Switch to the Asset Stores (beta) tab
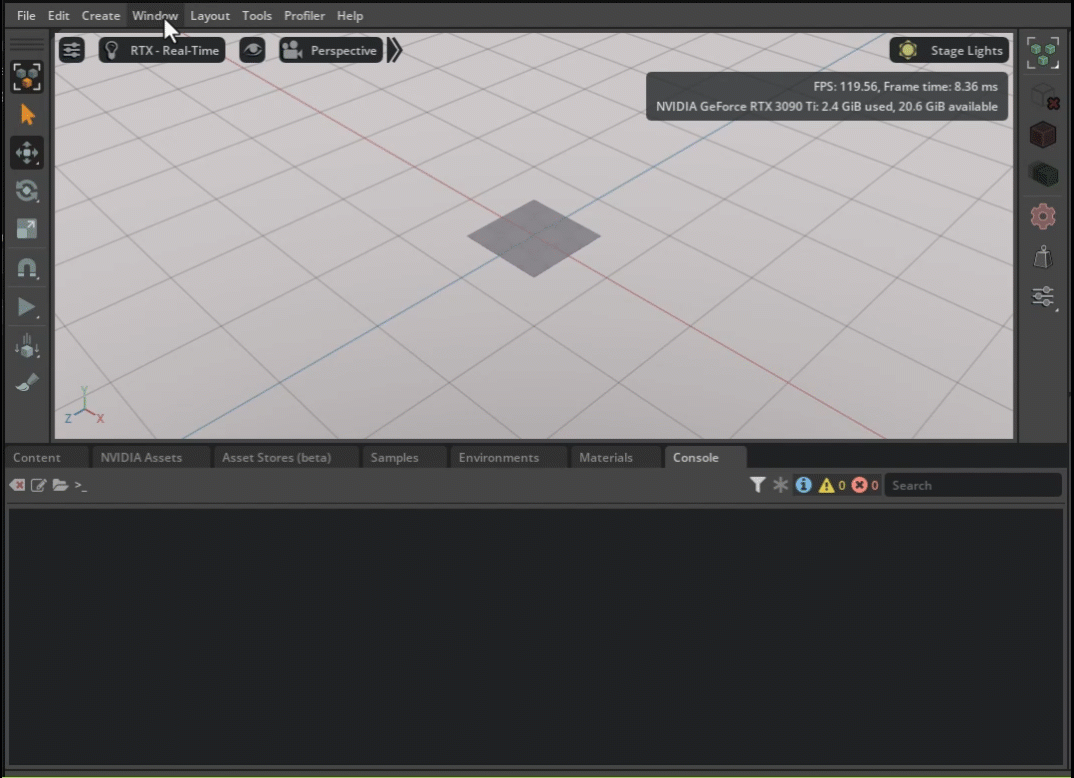This screenshot has height=778, width=1074. tap(286, 457)
